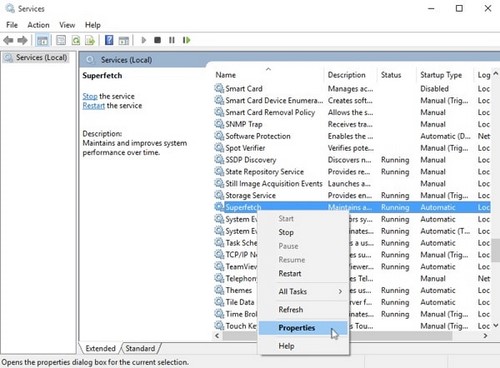Click the Back arrow toolbar icon

[x=8, y=40]
